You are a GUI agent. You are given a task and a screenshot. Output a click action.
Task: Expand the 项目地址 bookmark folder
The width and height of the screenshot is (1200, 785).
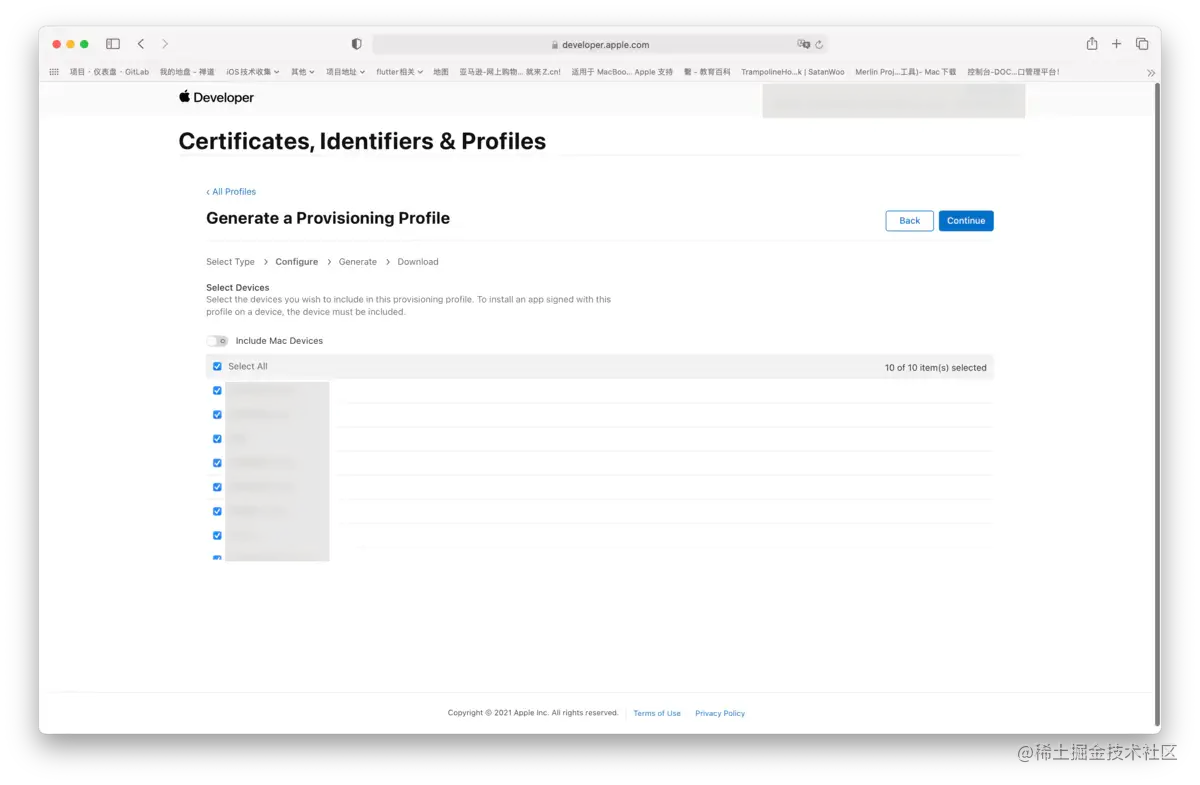(x=345, y=72)
